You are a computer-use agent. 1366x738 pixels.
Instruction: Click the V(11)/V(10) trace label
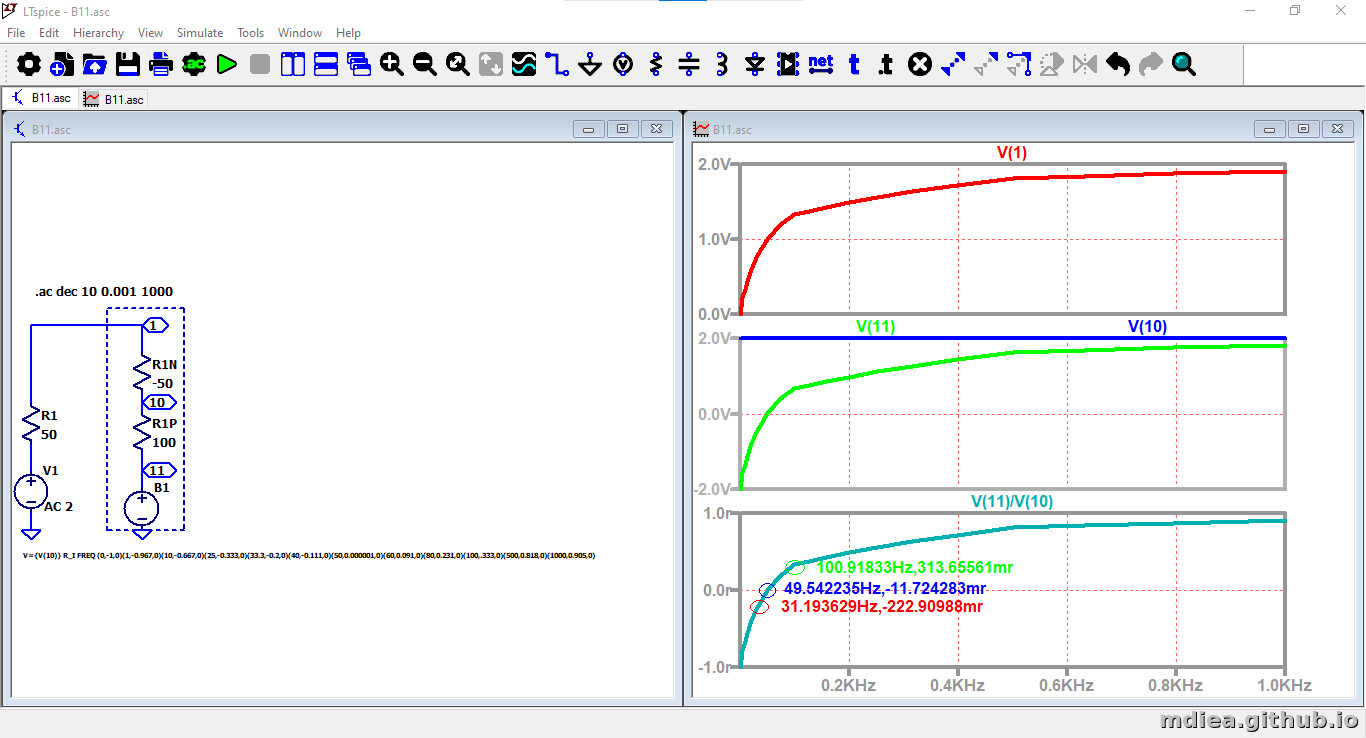[x=1012, y=501]
